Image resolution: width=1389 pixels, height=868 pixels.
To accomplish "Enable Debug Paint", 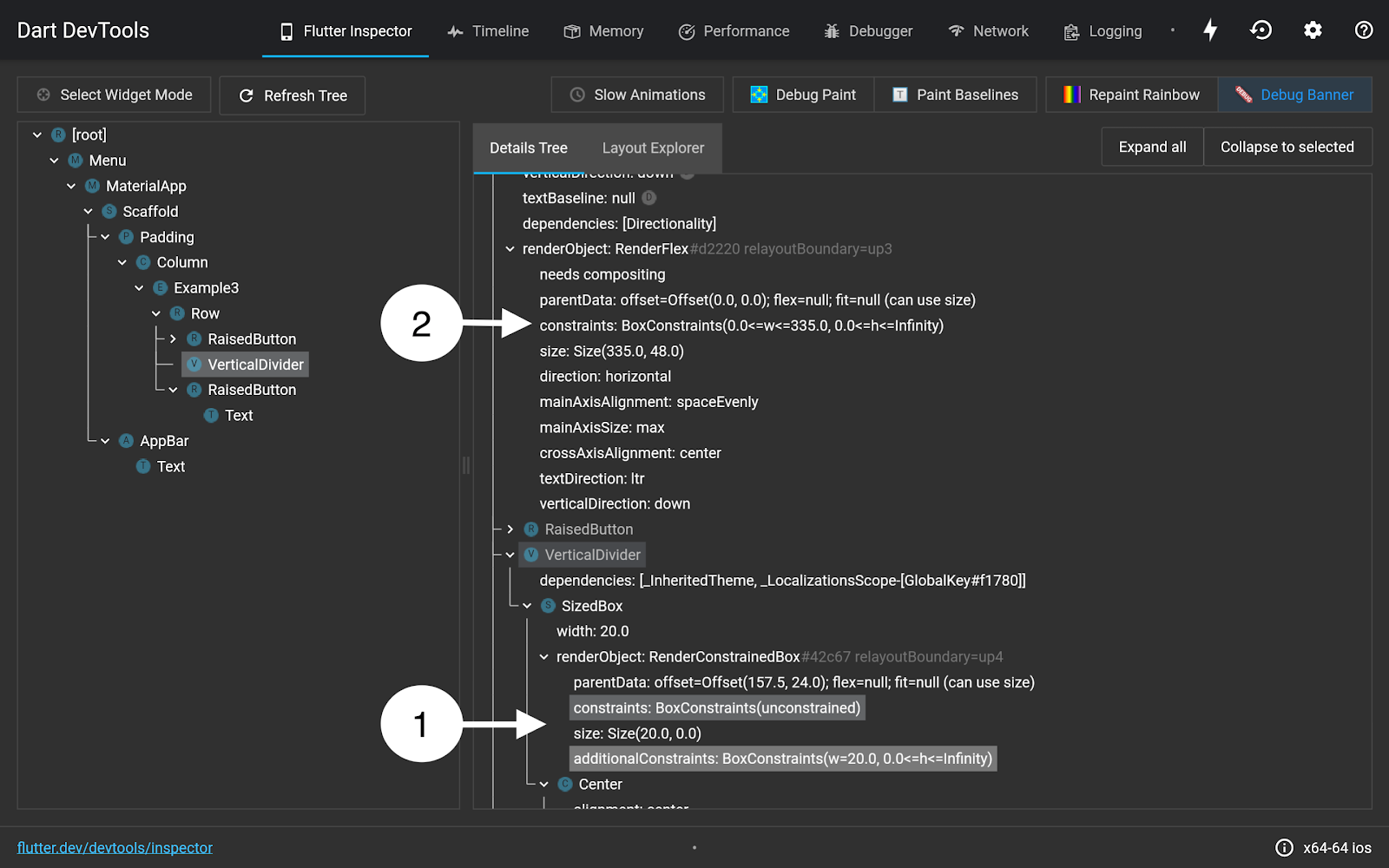I will tap(803, 95).
